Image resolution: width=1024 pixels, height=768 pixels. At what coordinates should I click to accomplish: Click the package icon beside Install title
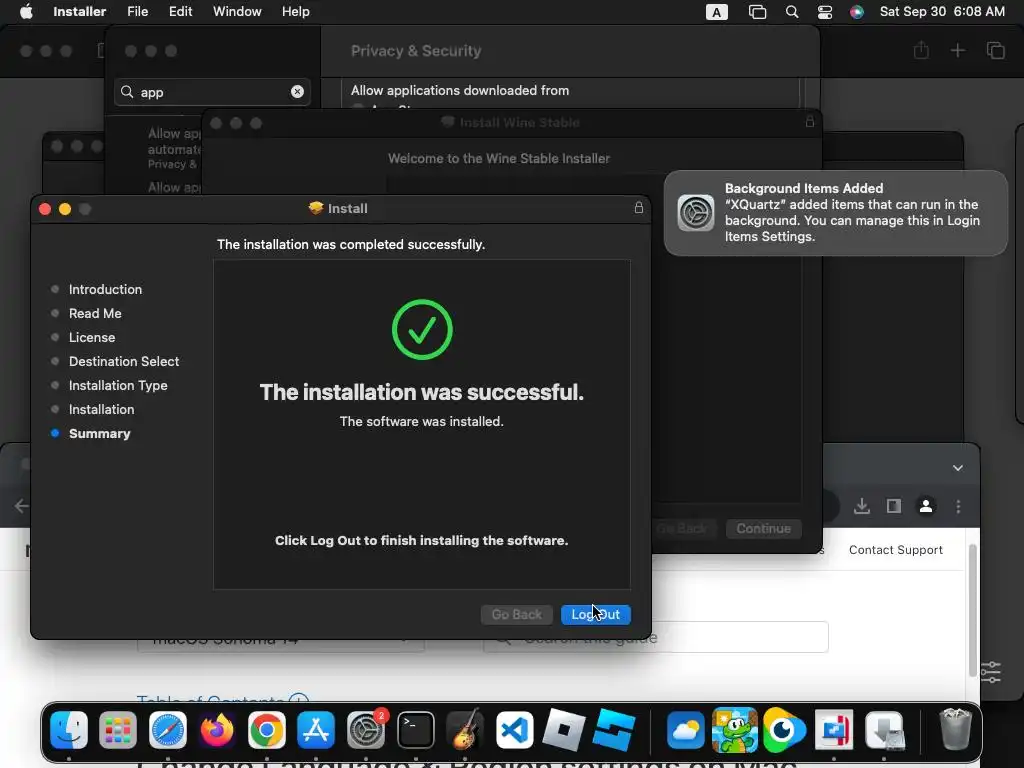(x=316, y=208)
